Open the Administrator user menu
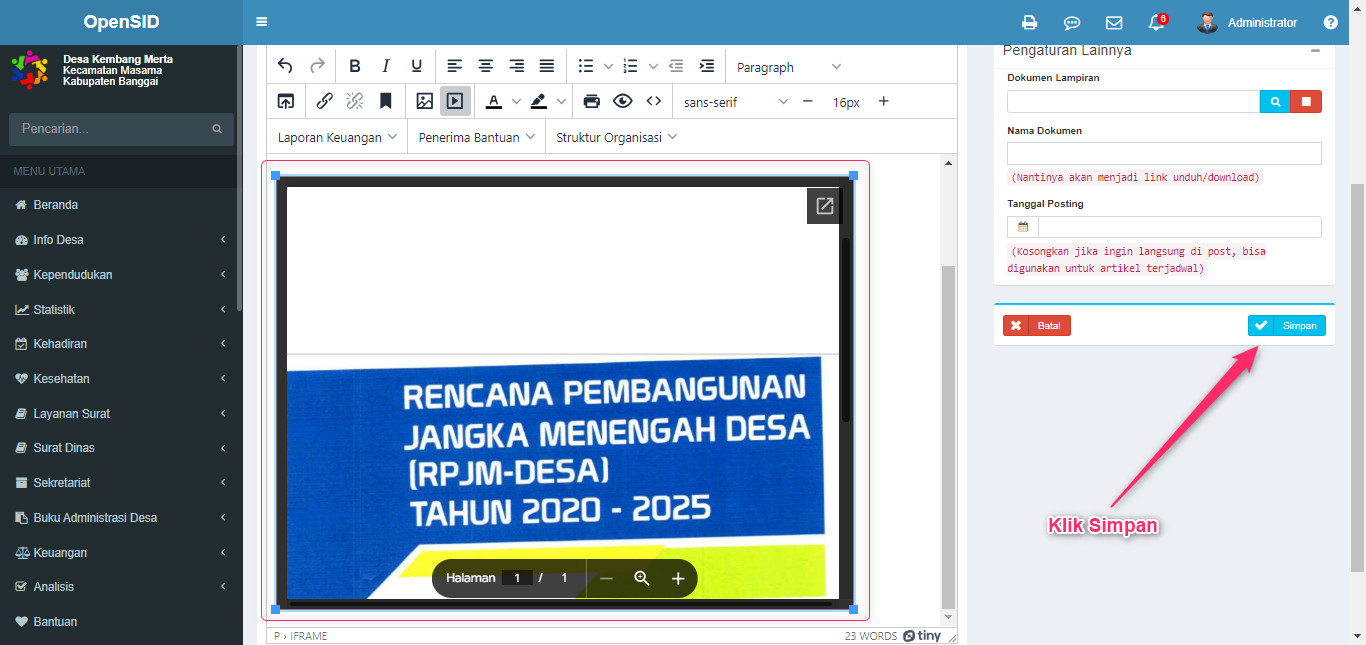The height and width of the screenshot is (645, 1366). [x=1247, y=22]
